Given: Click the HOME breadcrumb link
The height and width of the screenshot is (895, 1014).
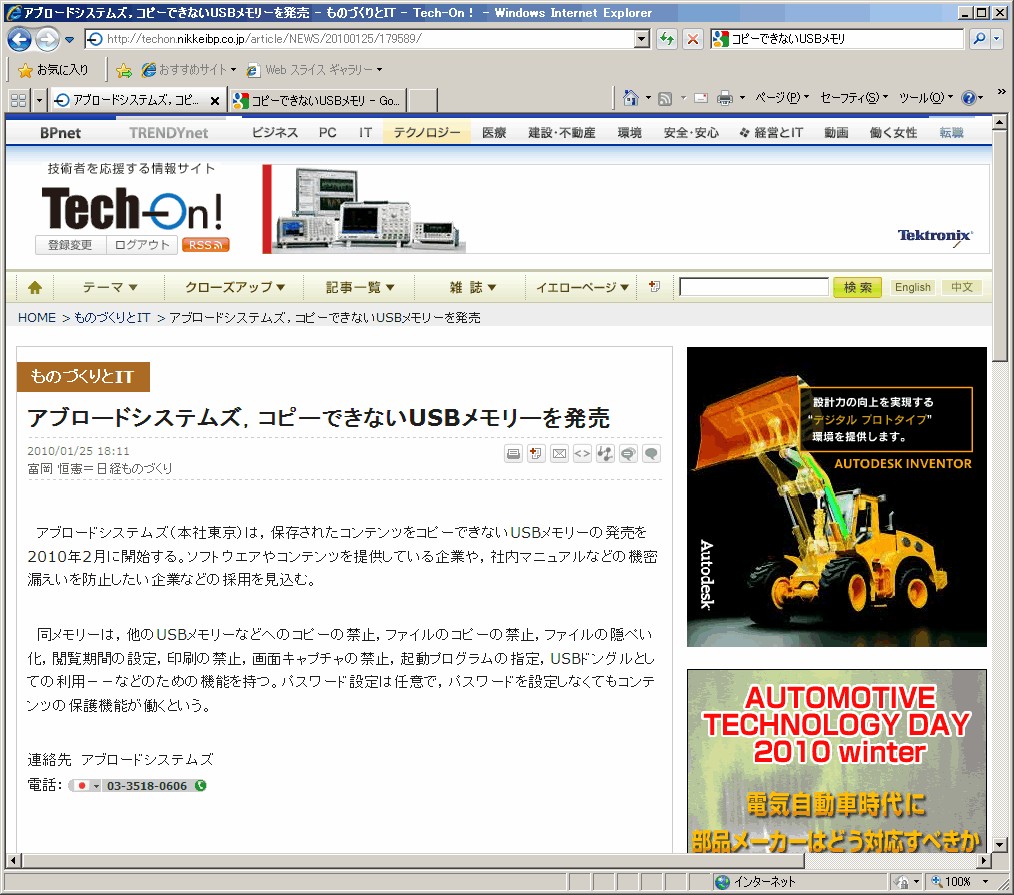Looking at the screenshot, I should 37,318.
